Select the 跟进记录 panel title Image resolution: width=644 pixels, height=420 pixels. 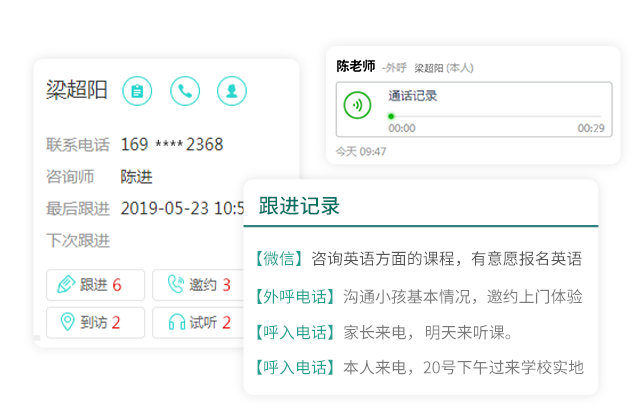pyautogui.click(x=299, y=206)
